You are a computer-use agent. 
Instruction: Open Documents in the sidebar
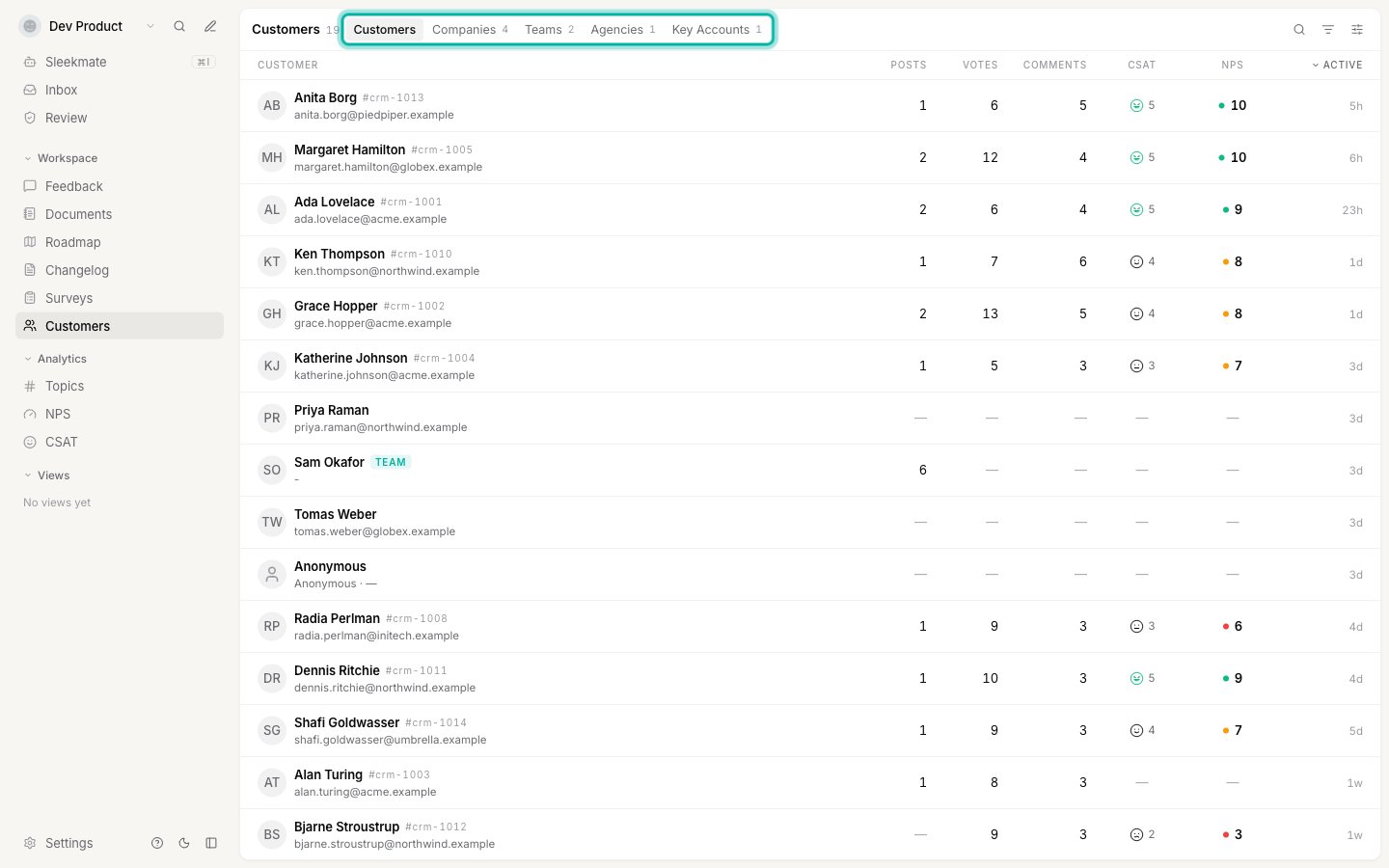click(120, 214)
